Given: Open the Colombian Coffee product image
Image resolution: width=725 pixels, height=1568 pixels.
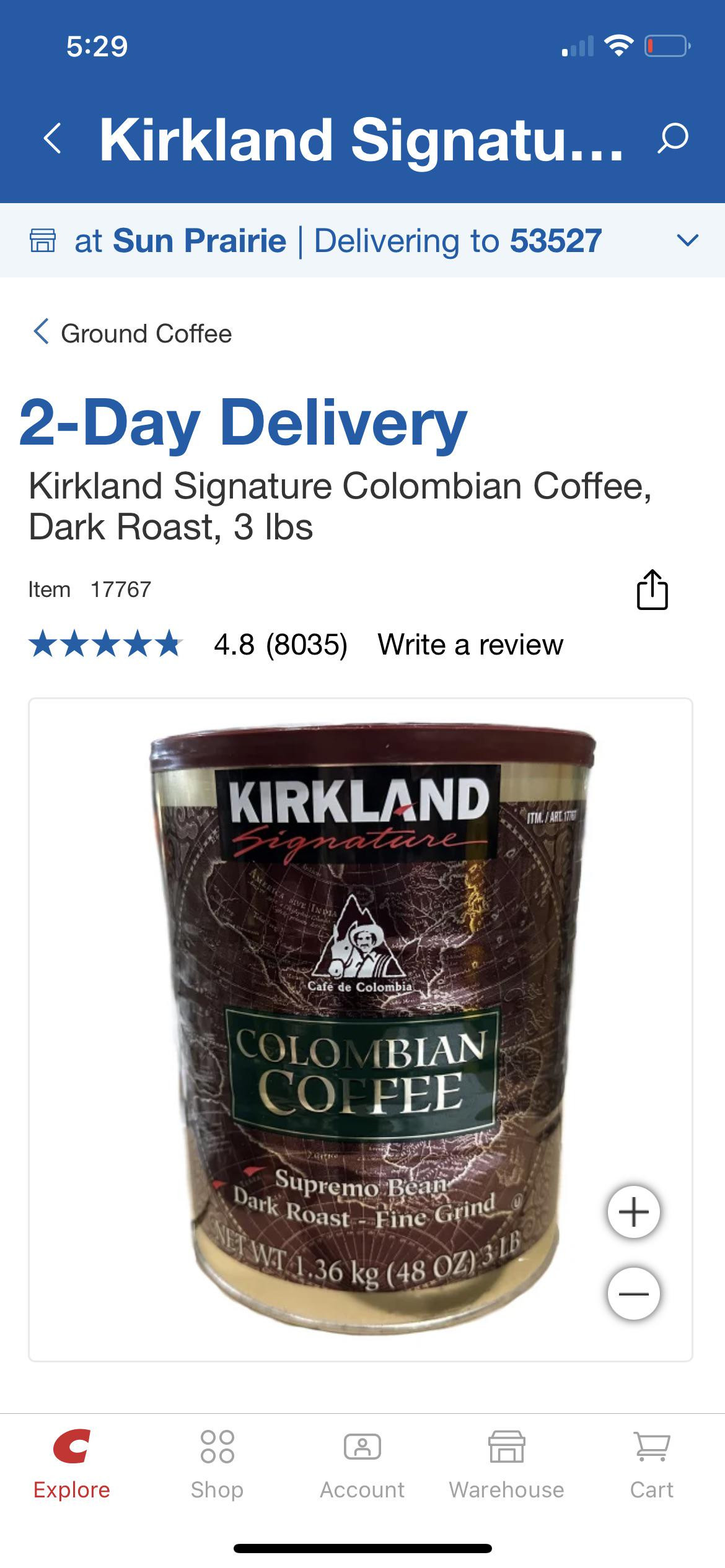Looking at the screenshot, I should 361,1030.
